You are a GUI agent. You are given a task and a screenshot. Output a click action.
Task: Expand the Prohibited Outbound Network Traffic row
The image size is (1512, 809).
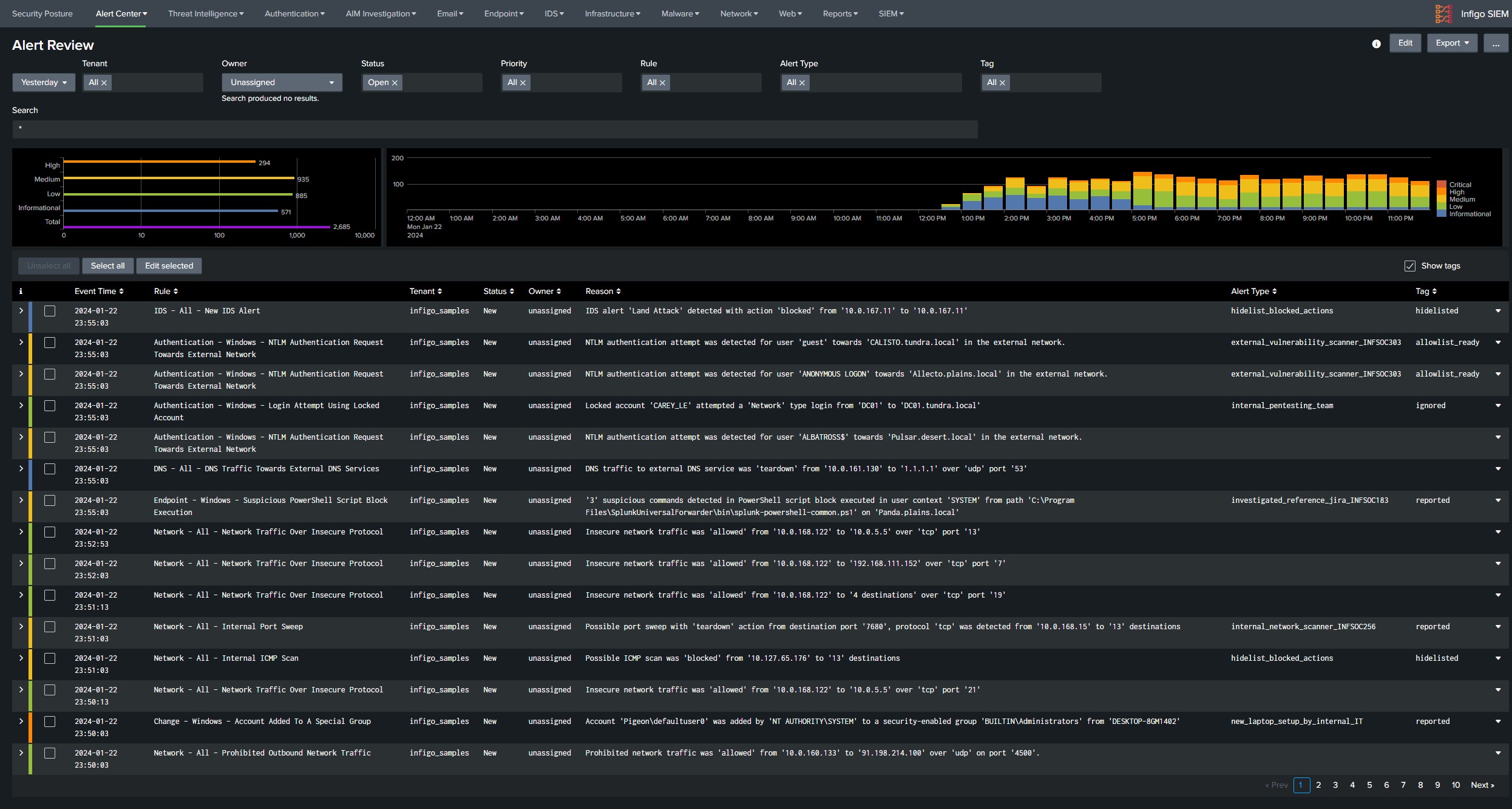[x=21, y=753]
